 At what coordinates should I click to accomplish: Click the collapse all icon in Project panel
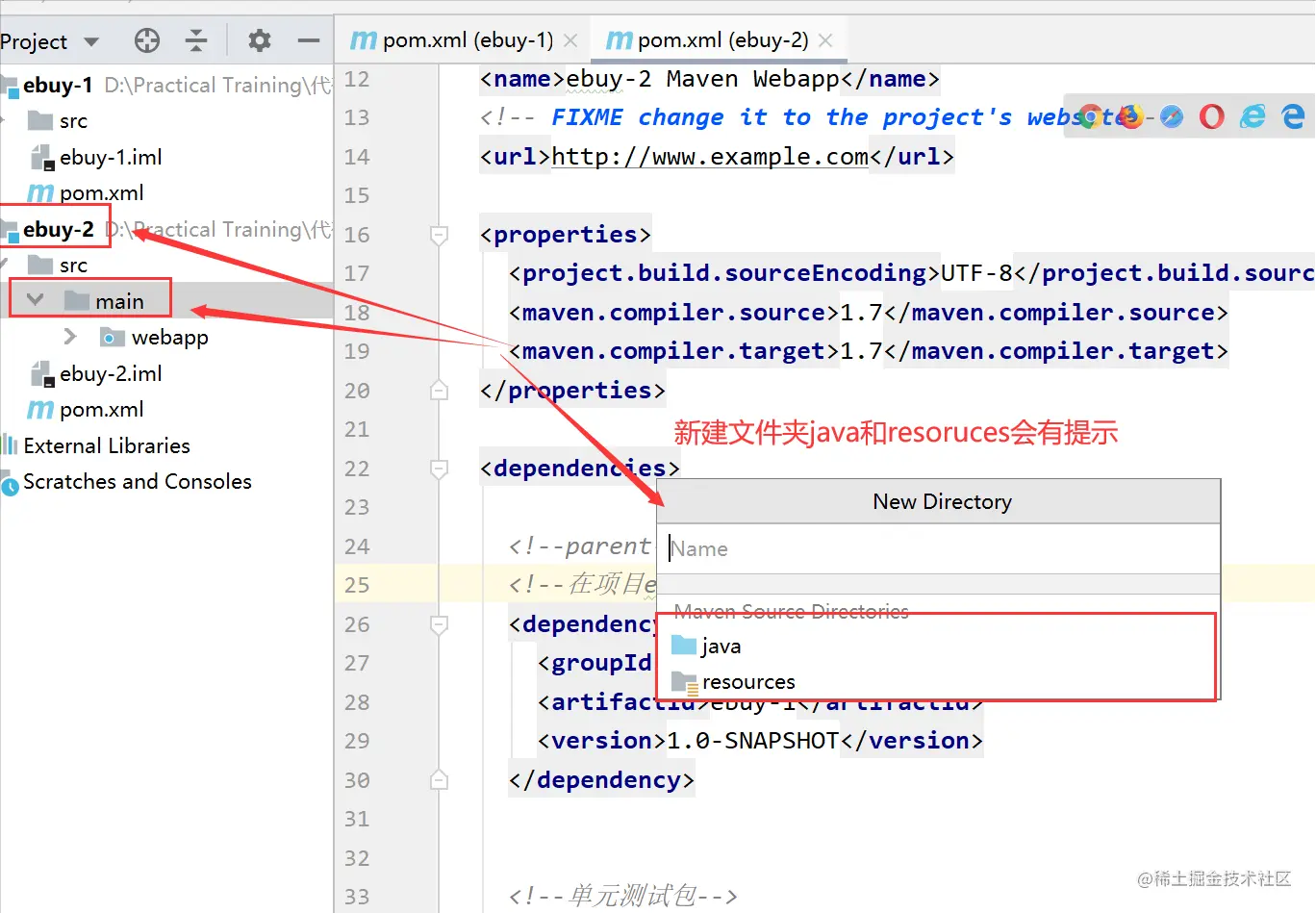coord(196,40)
